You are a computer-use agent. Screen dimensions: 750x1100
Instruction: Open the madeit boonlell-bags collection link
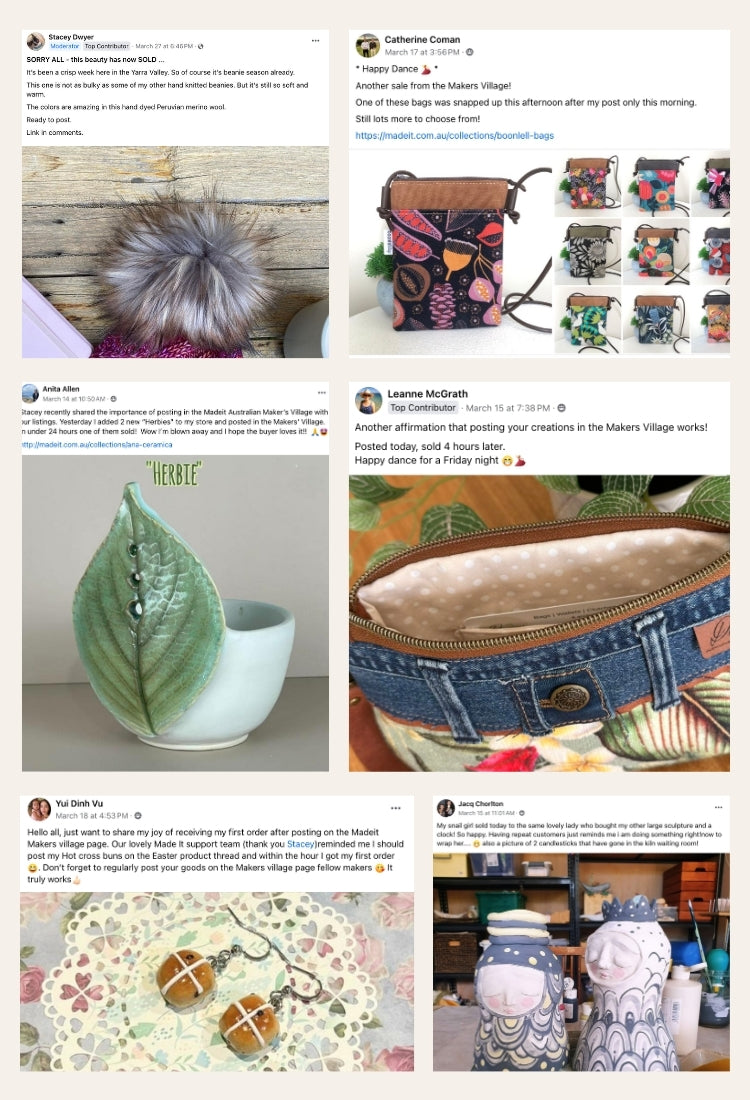(x=455, y=135)
